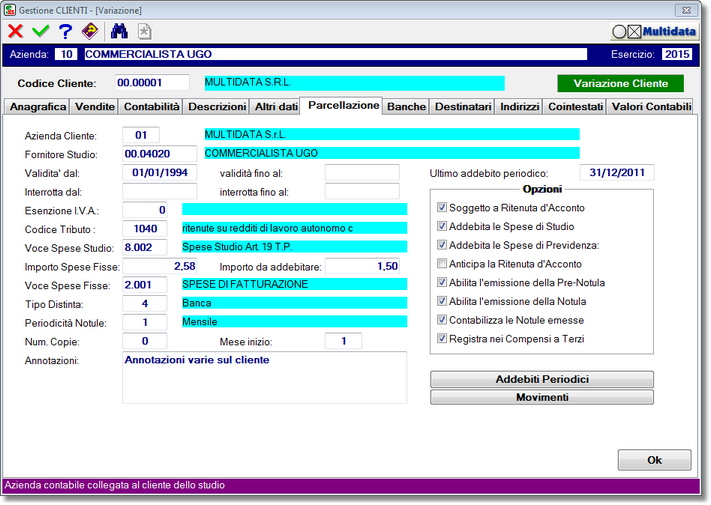Switch to the Anagrafica tab
The image size is (711, 505).
[x=38, y=107]
